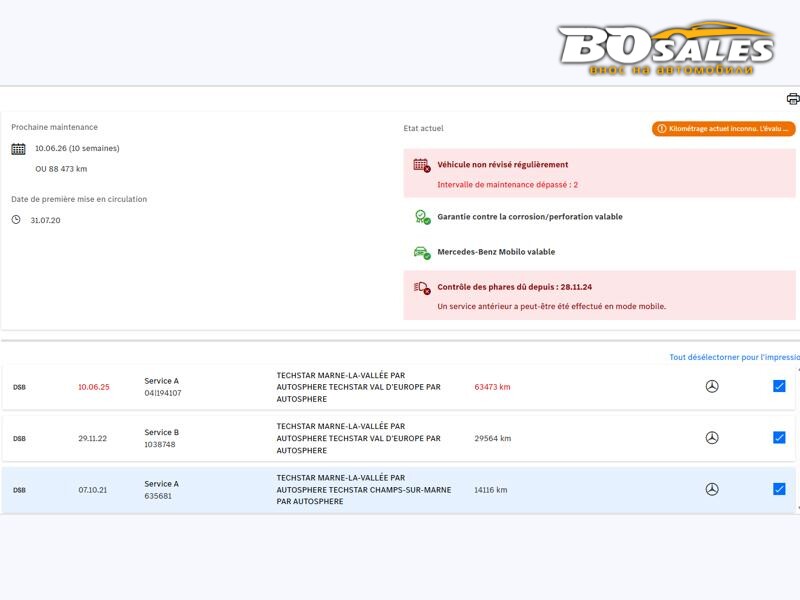Uncheck the 10.06.25 Service A checkbox
The height and width of the screenshot is (600, 800).
click(x=779, y=386)
